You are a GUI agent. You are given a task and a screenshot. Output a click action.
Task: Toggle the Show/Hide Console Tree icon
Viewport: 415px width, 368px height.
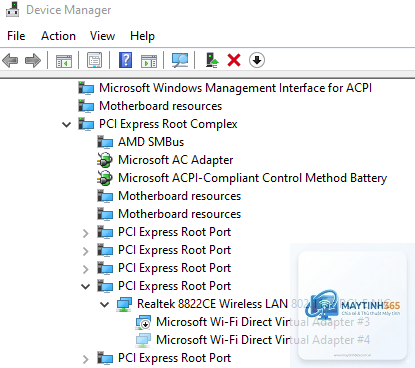click(64, 61)
